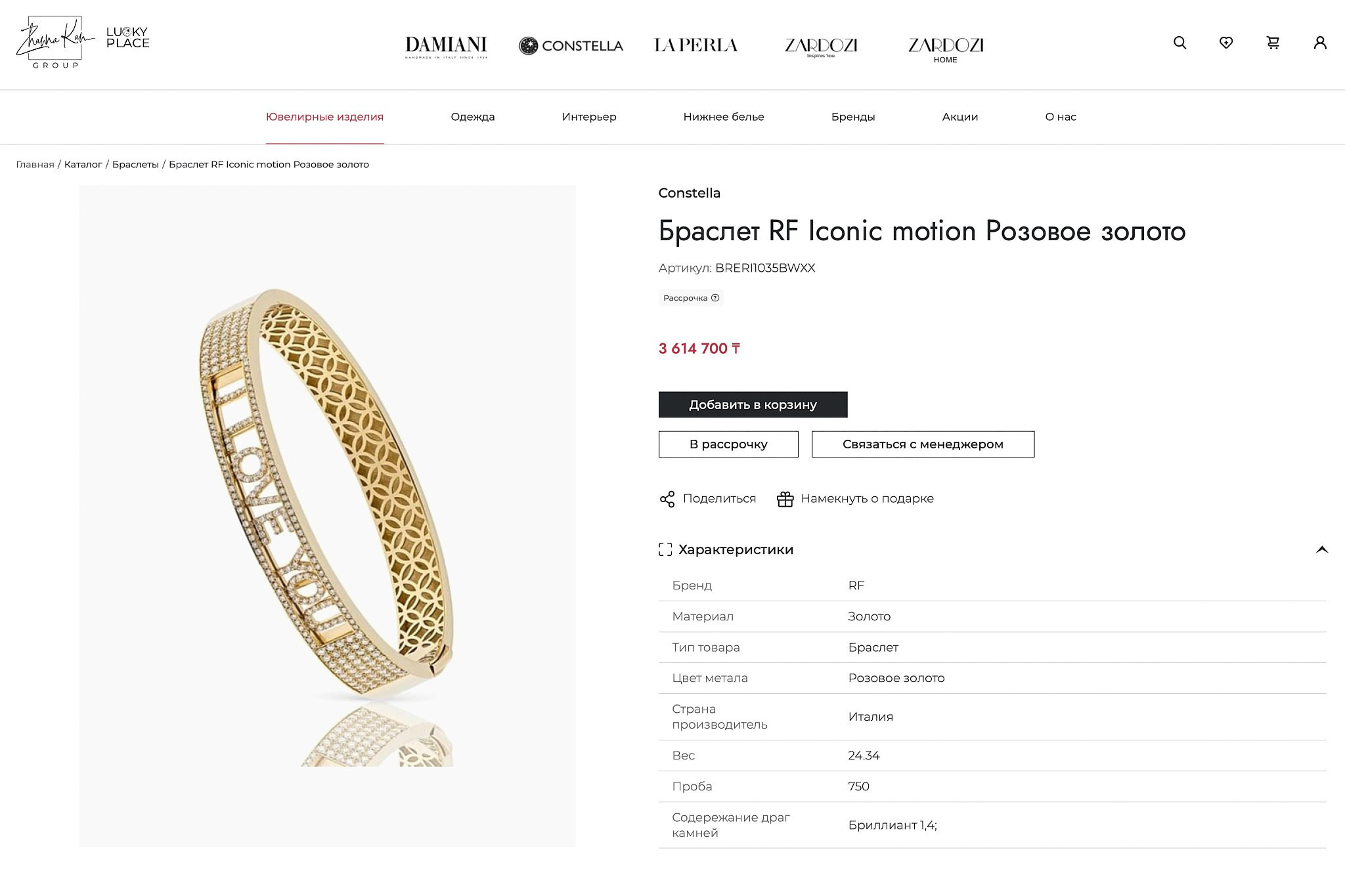Open the DAMIANI brand logo
The image size is (1345, 896).
[x=447, y=45]
